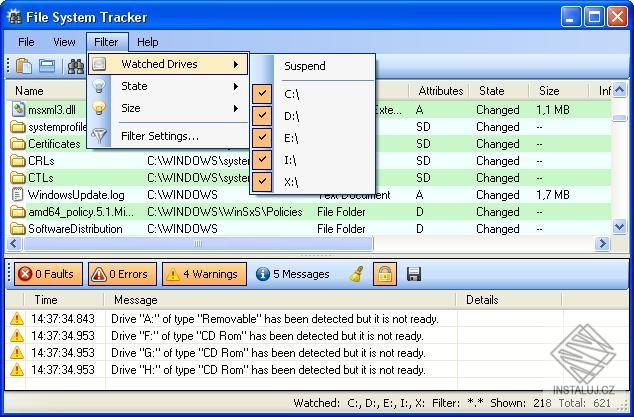The image size is (634, 417).
Task: Uncheck the I:\ watched drive
Action: pyautogui.click(x=262, y=159)
